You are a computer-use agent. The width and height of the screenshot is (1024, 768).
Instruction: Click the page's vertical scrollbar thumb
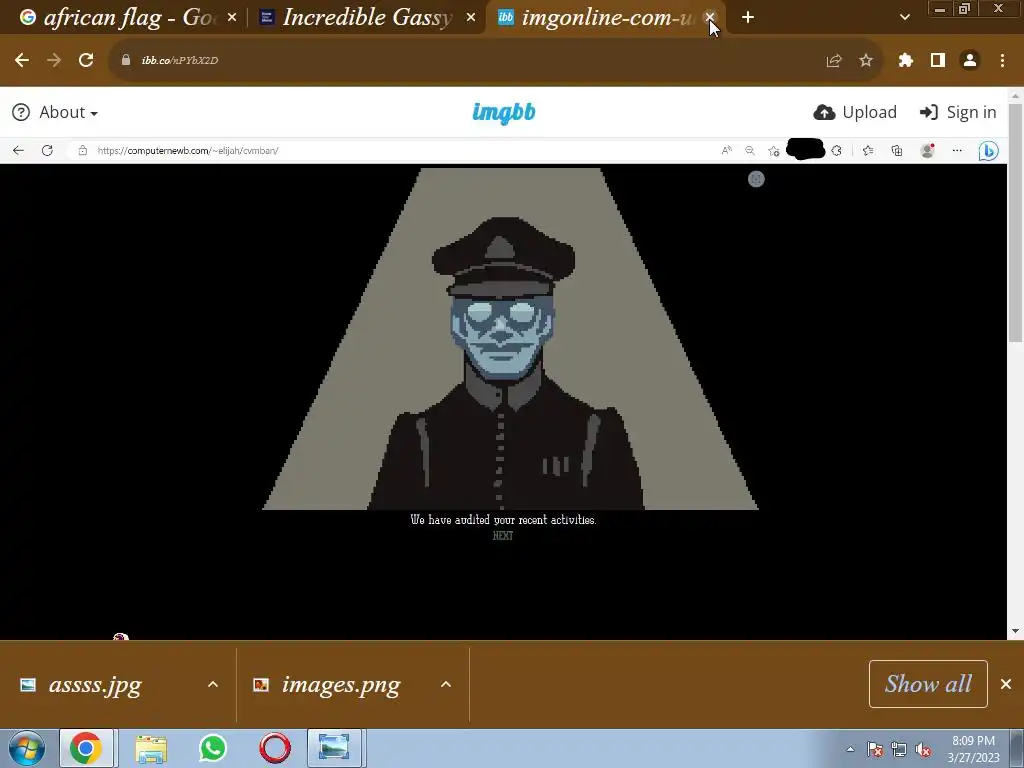point(1015,222)
